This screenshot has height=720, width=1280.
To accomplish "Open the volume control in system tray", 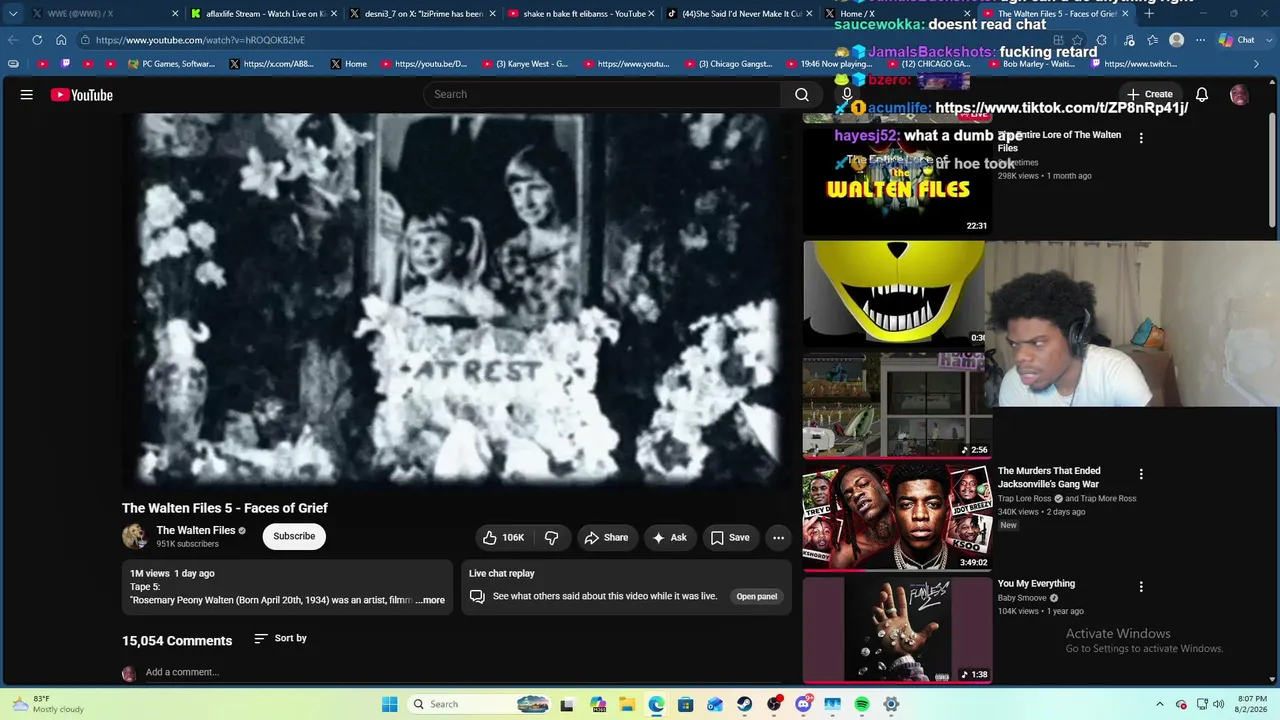I will click(x=1218, y=704).
